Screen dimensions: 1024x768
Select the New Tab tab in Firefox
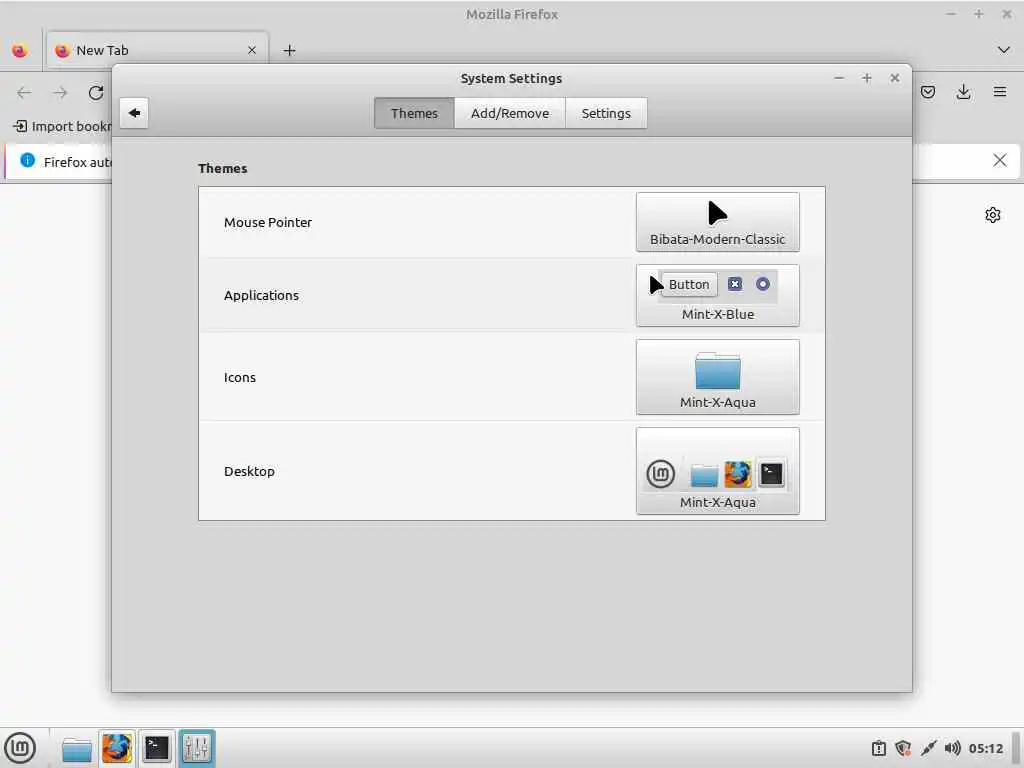point(156,50)
